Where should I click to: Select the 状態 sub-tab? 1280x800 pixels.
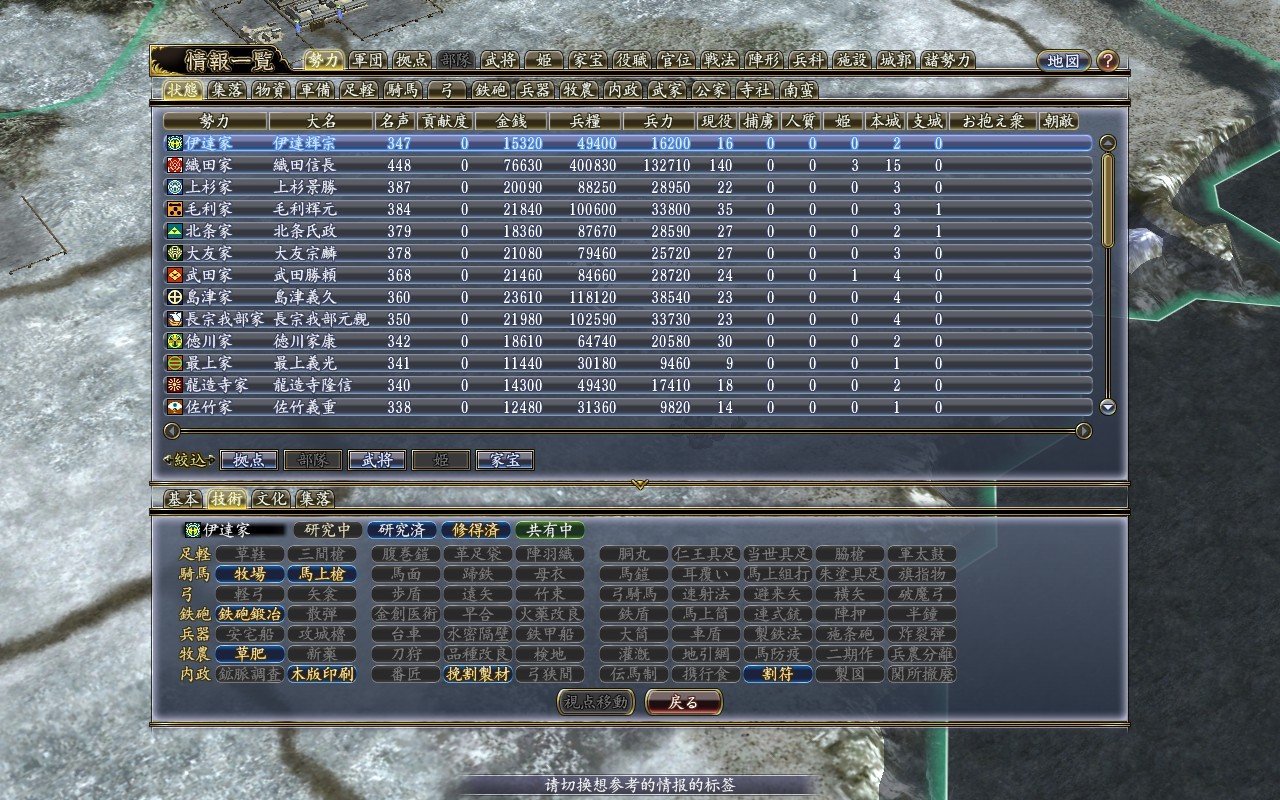184,90
